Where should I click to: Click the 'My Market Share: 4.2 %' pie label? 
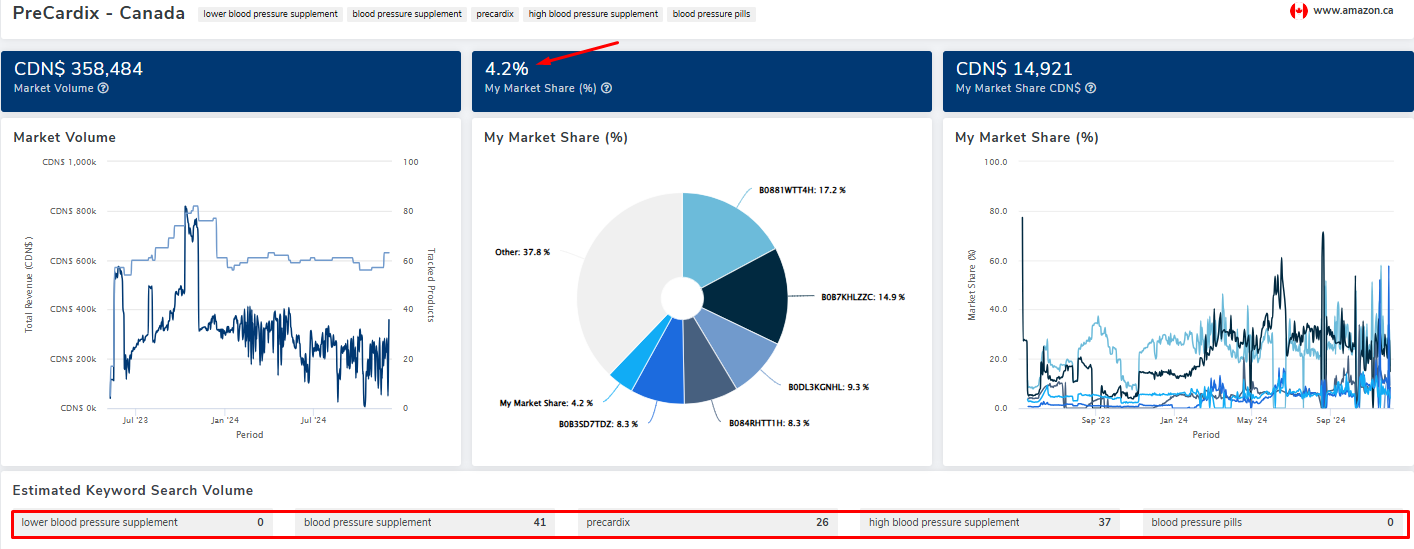[x=546, y=403]
